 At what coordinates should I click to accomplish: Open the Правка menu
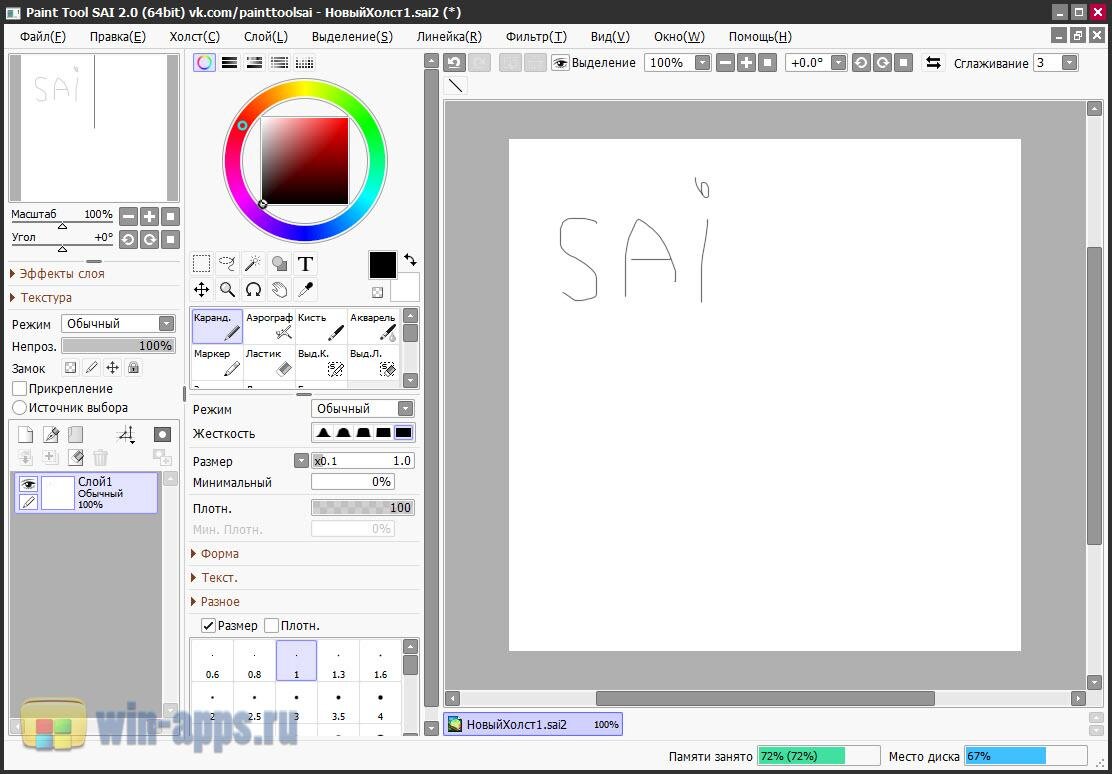click(118, 36)
